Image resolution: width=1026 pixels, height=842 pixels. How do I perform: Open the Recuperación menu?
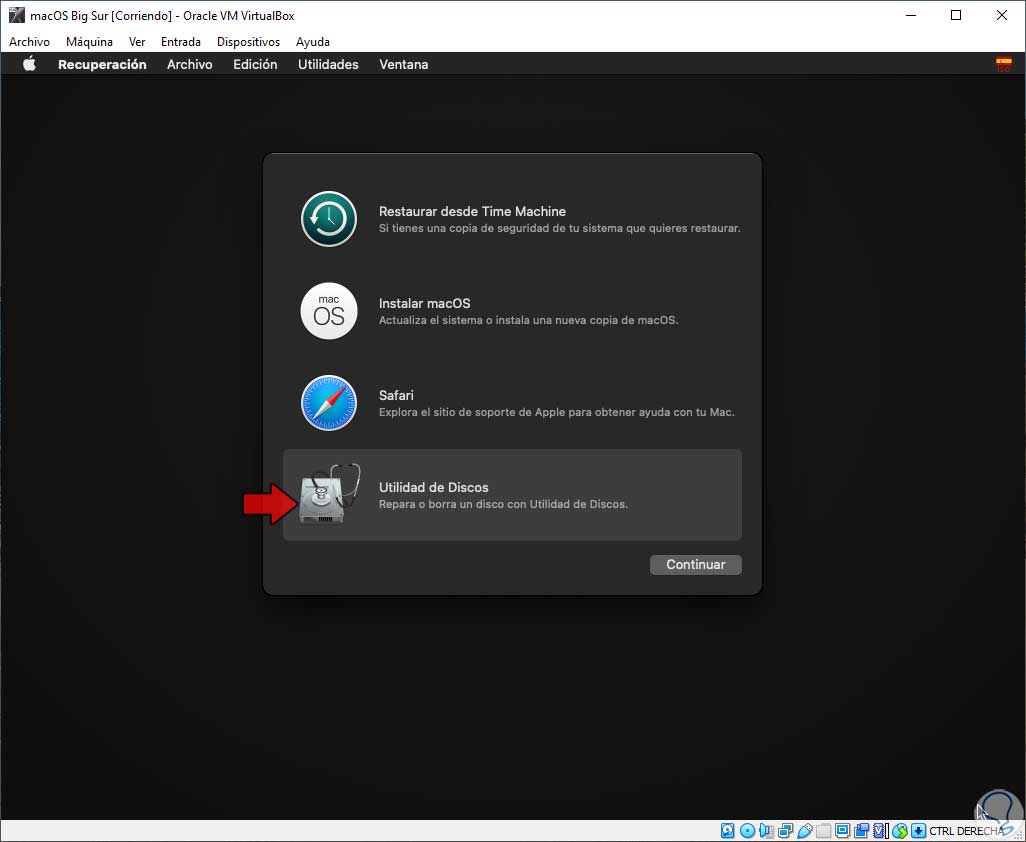[x=102, y=64]
